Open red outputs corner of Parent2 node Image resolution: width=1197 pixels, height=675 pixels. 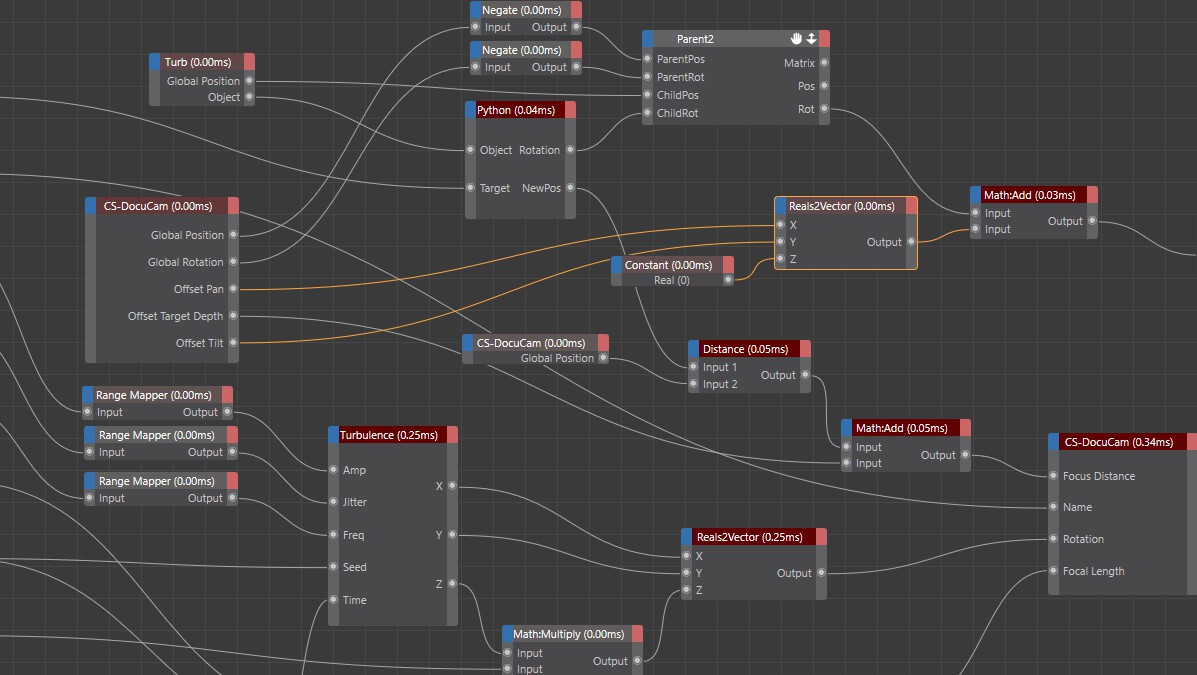coord(824,39)
